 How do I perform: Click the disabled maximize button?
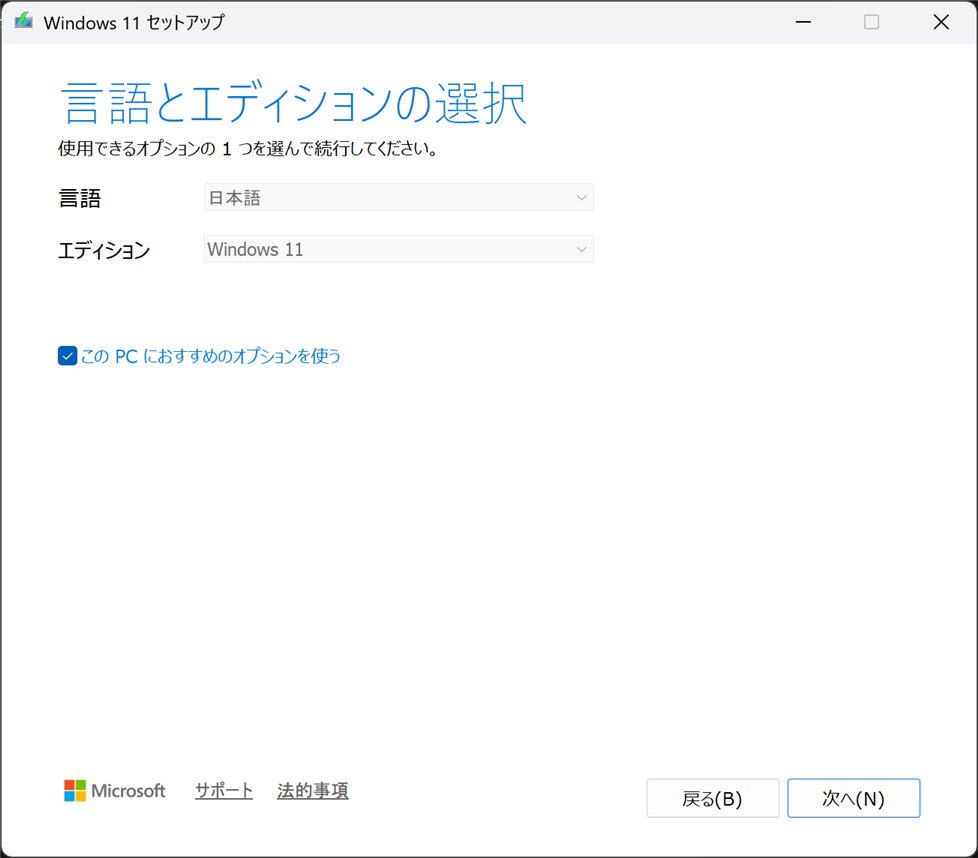(871, 22)
